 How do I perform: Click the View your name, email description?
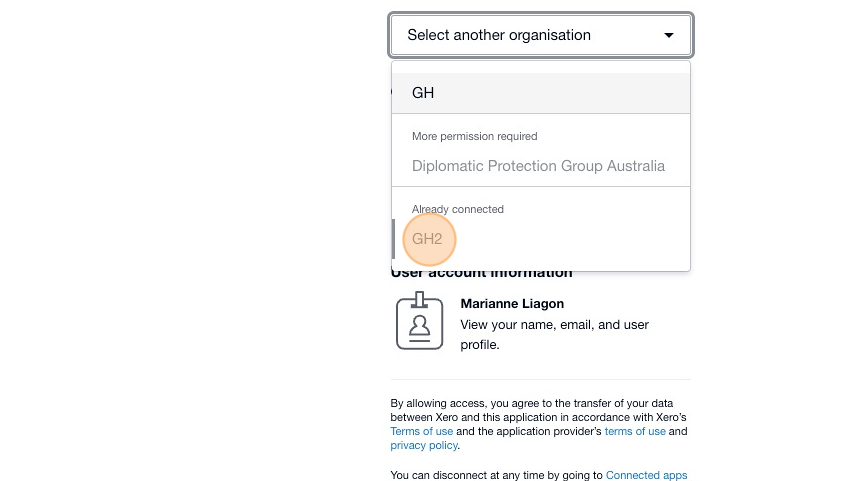point(555,335)
